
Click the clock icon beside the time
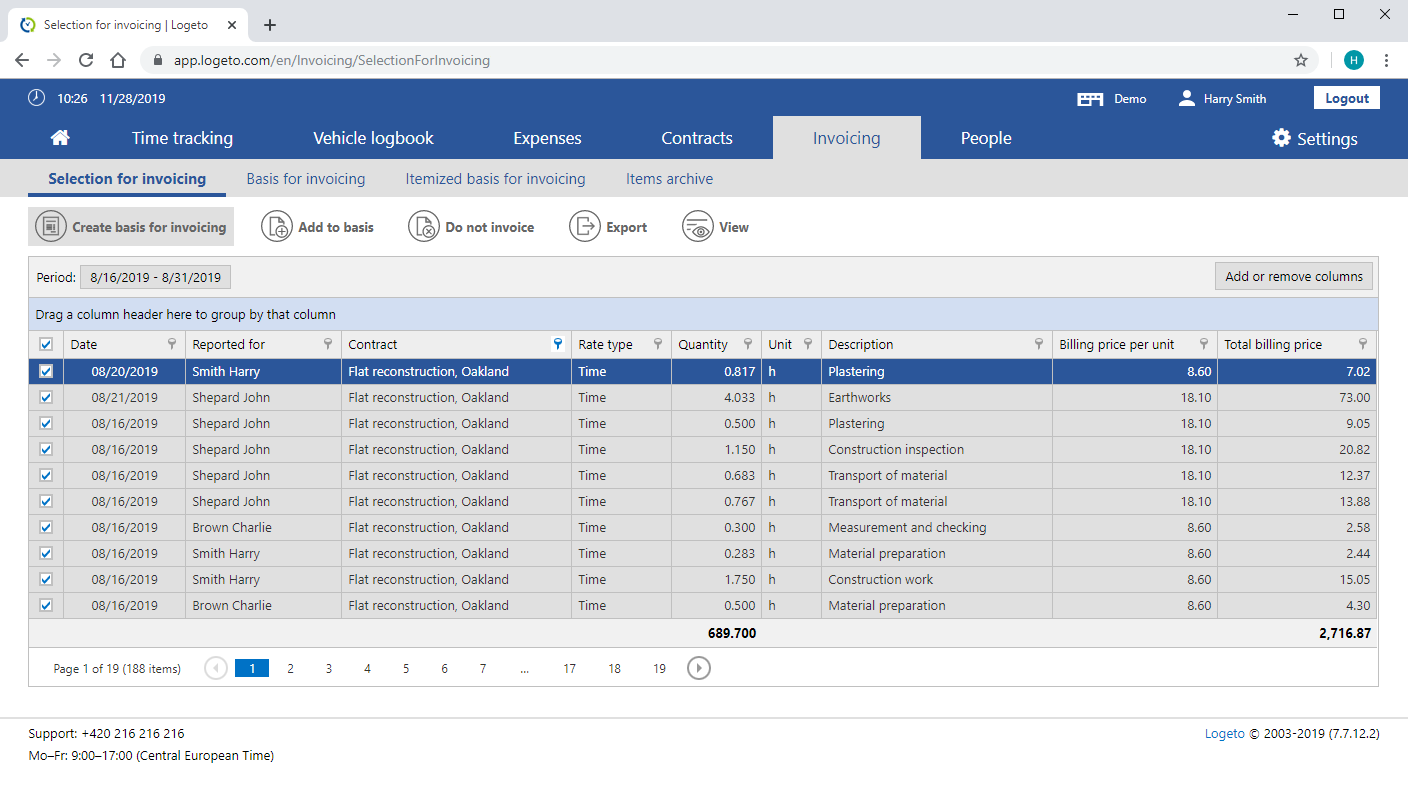coord(37,98)
